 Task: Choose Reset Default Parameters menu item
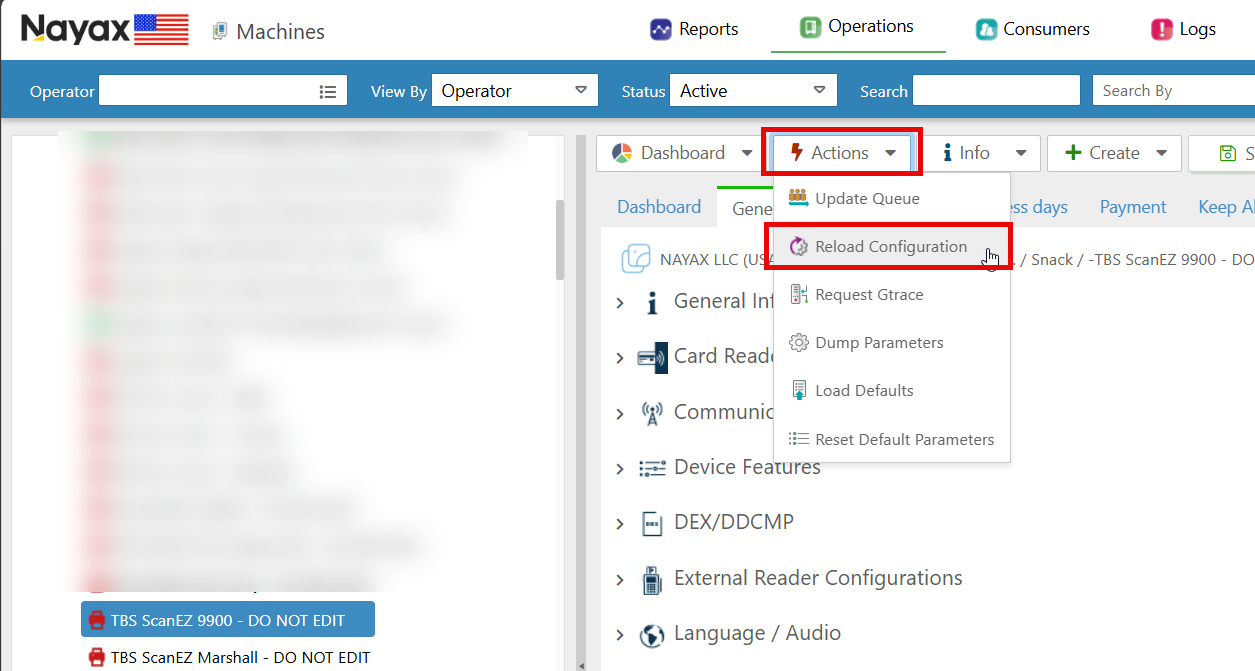coord(891,439)
